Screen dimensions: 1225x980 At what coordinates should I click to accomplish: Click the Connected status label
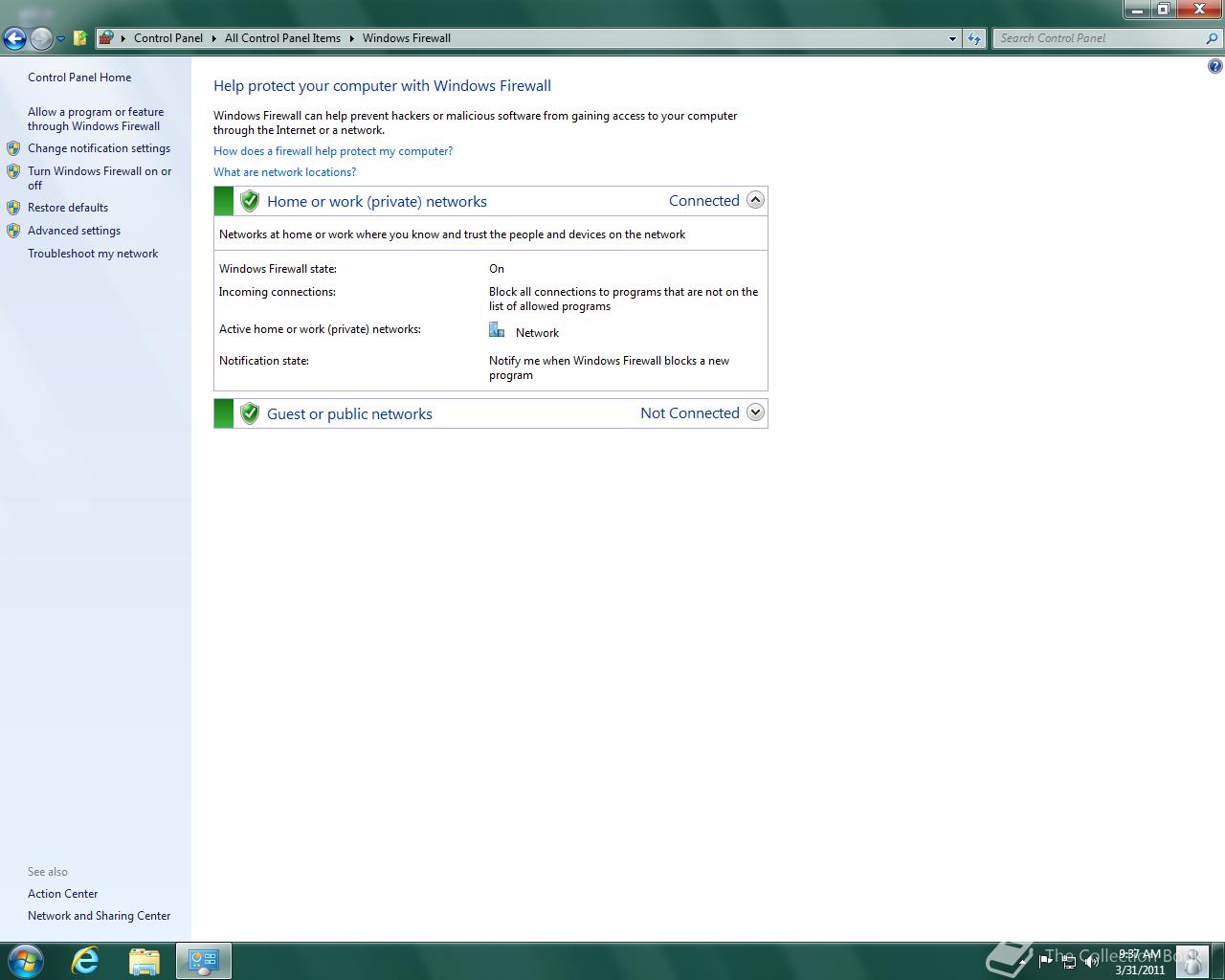(704, 201)
